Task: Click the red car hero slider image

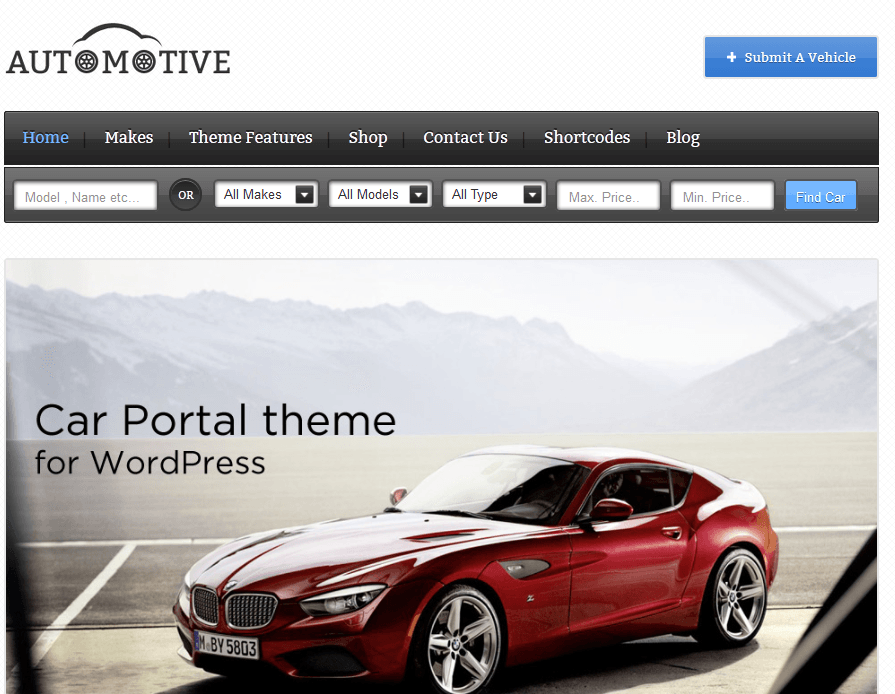Action: pos(441,477)
